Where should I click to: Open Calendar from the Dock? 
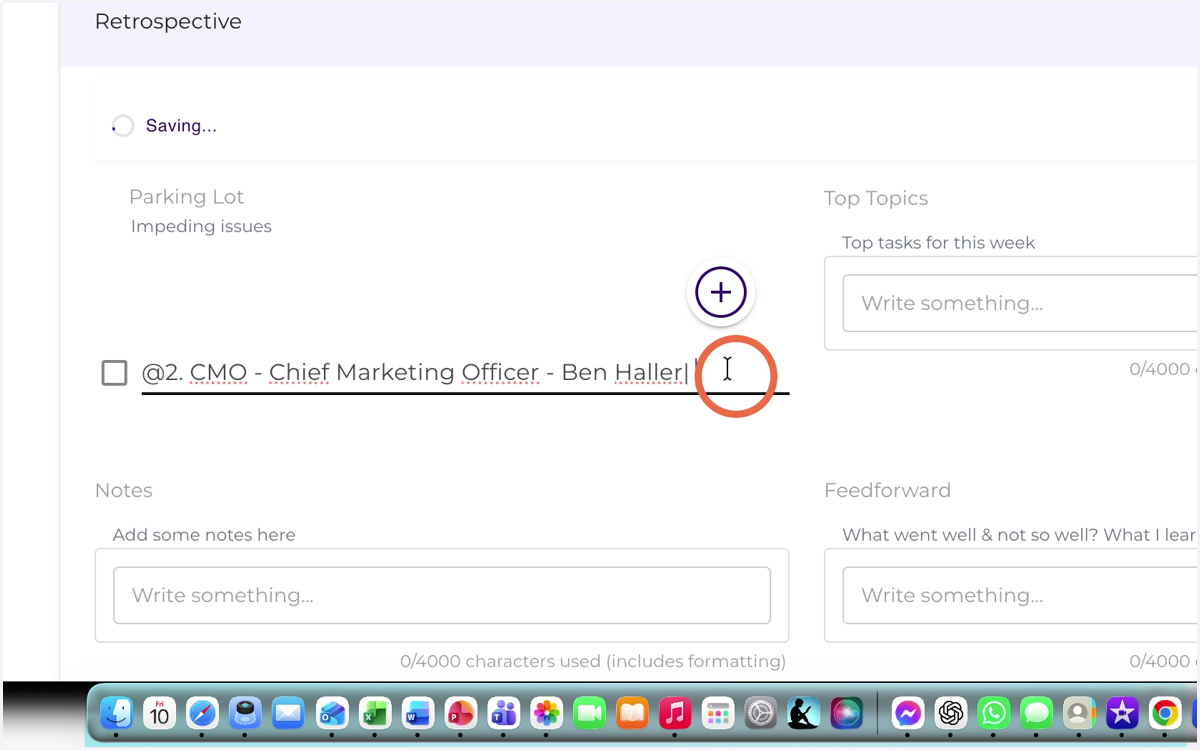tap(160, 712)
